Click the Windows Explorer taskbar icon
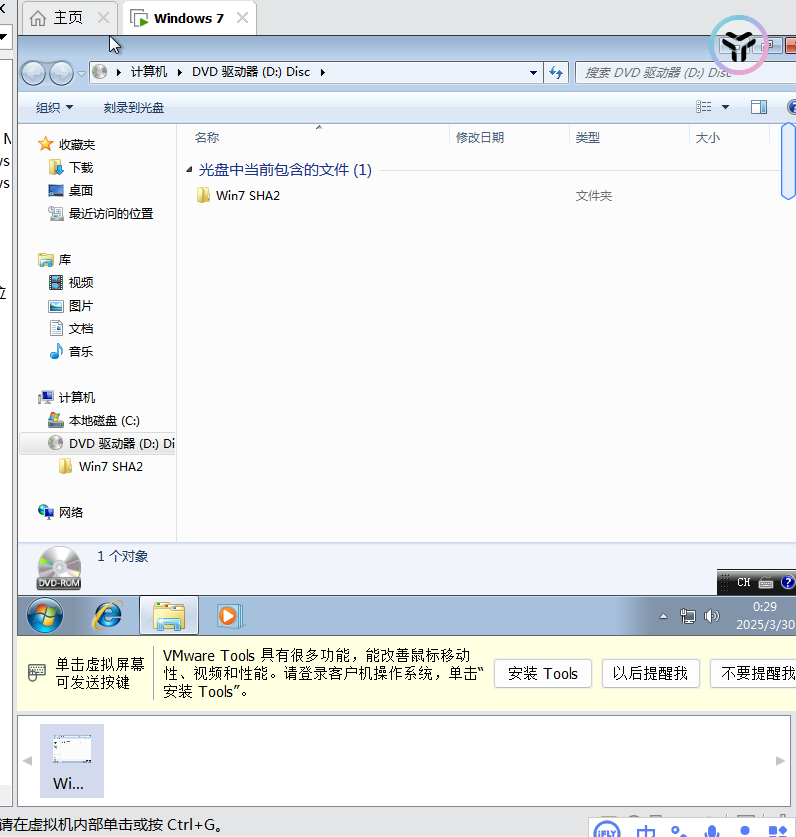Viewport: 796px width, 837px height. coord(169,615)
